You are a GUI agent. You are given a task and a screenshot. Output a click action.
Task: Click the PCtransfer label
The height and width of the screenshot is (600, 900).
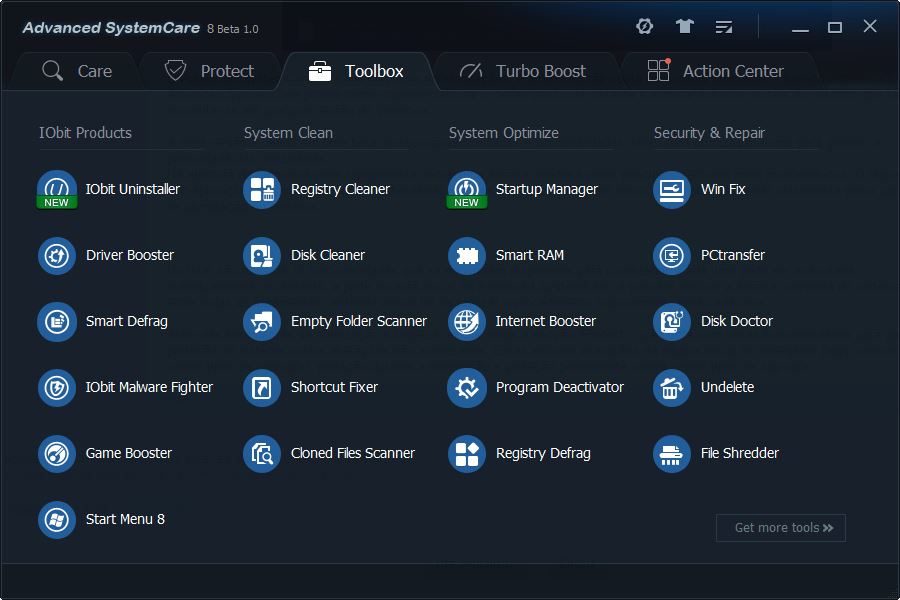click(732, 256)
